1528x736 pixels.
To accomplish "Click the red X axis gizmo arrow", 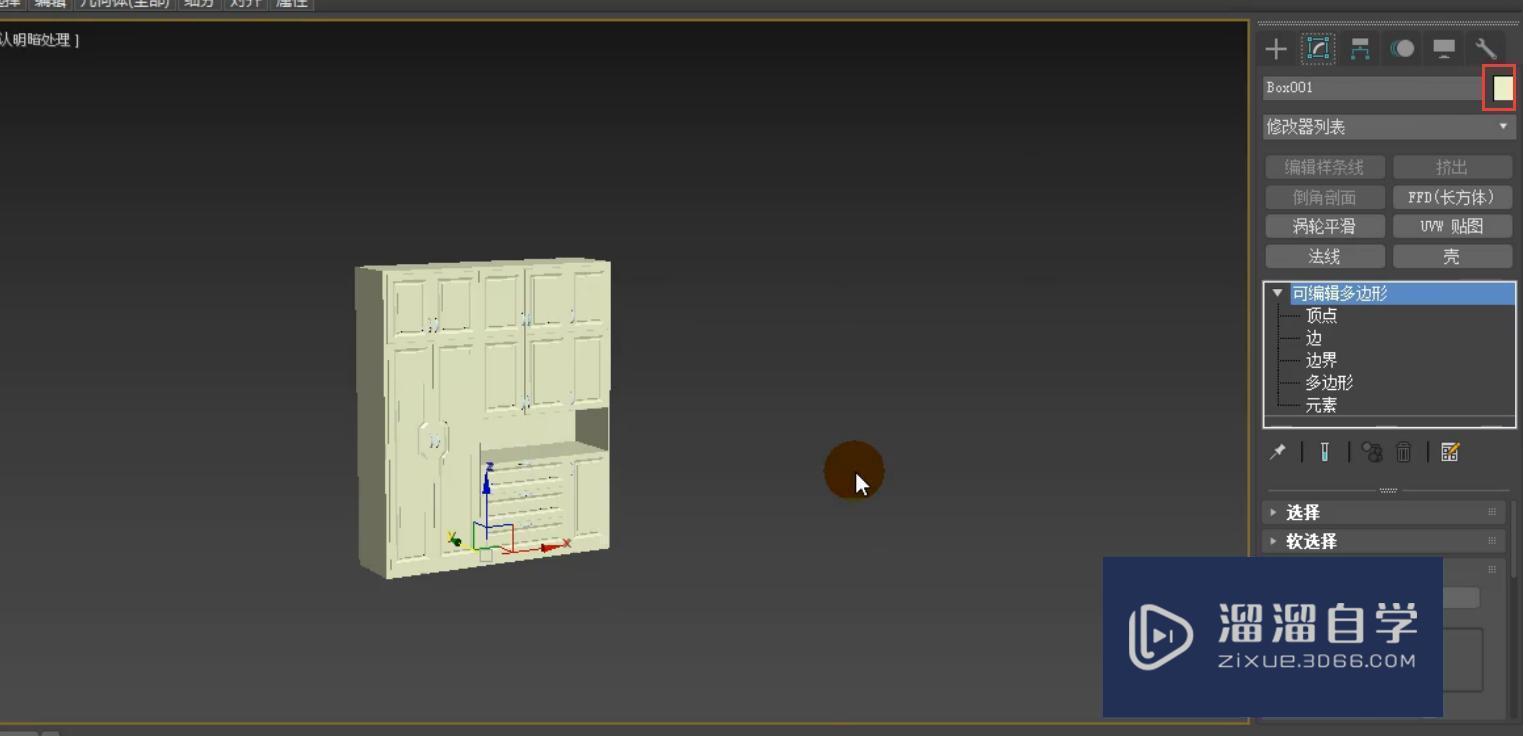I will (x=551, y=547).
